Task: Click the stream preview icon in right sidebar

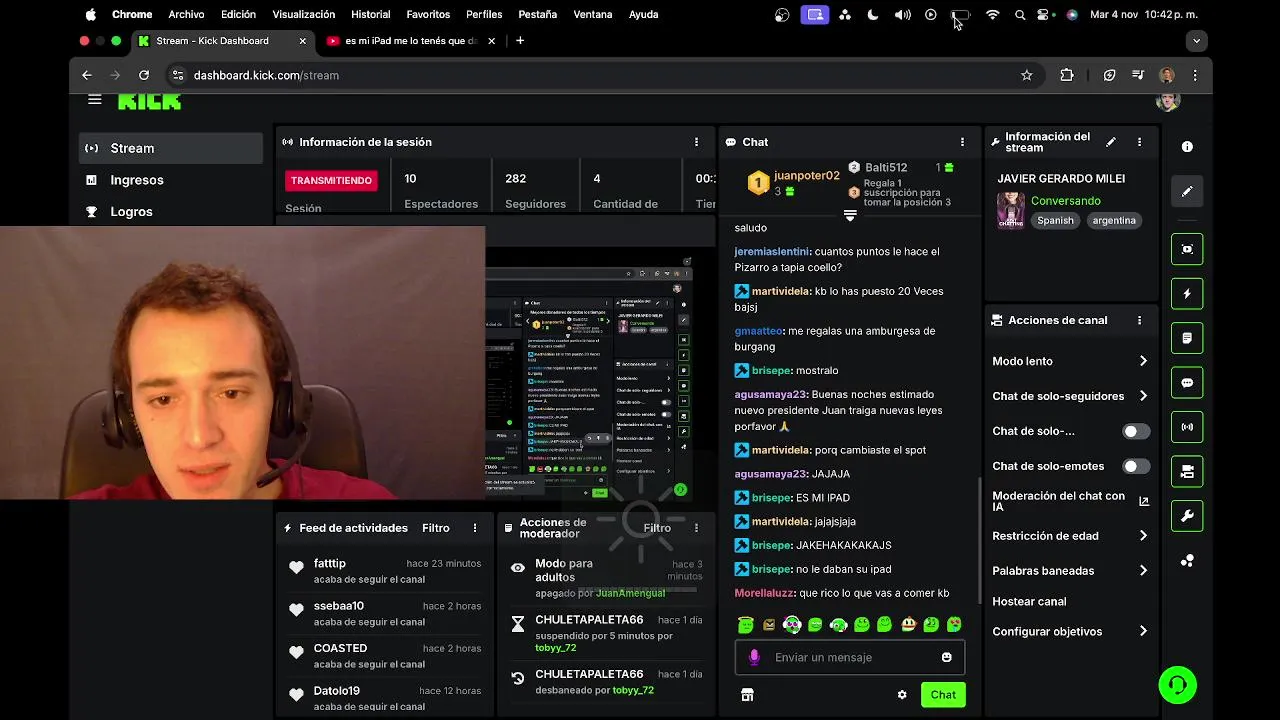Action: pyautogui.click(x=1187, y=249)
